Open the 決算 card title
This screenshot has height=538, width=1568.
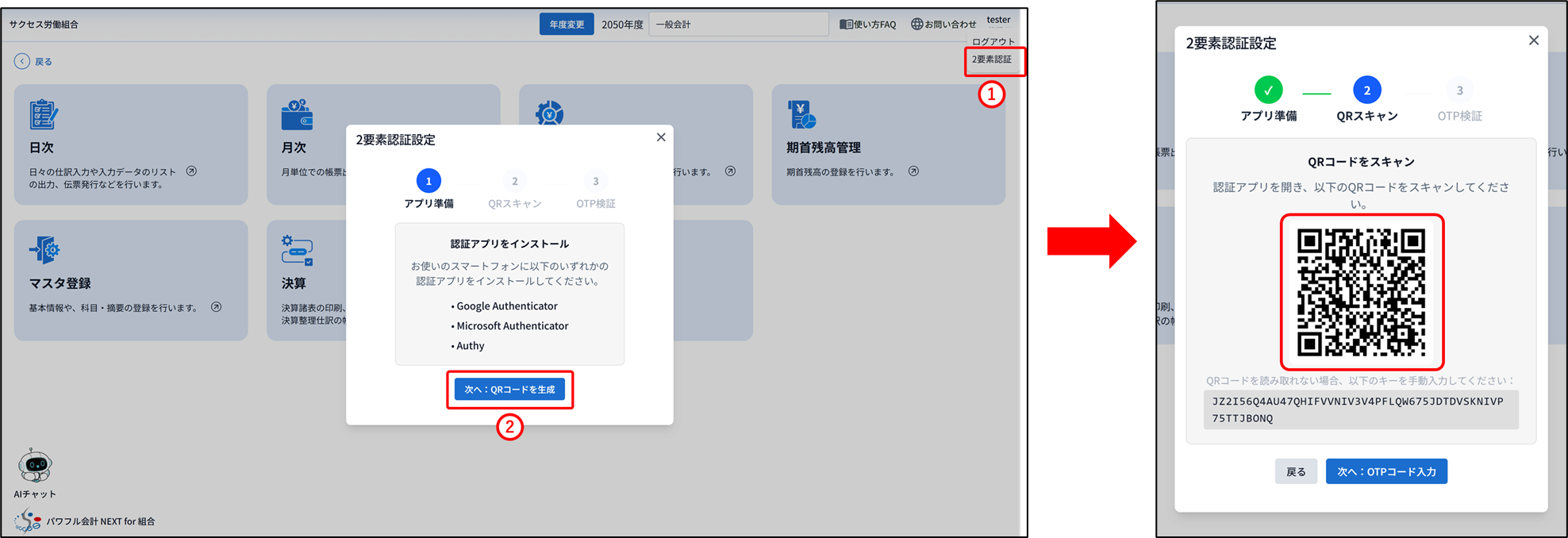(x=294, y=283)
